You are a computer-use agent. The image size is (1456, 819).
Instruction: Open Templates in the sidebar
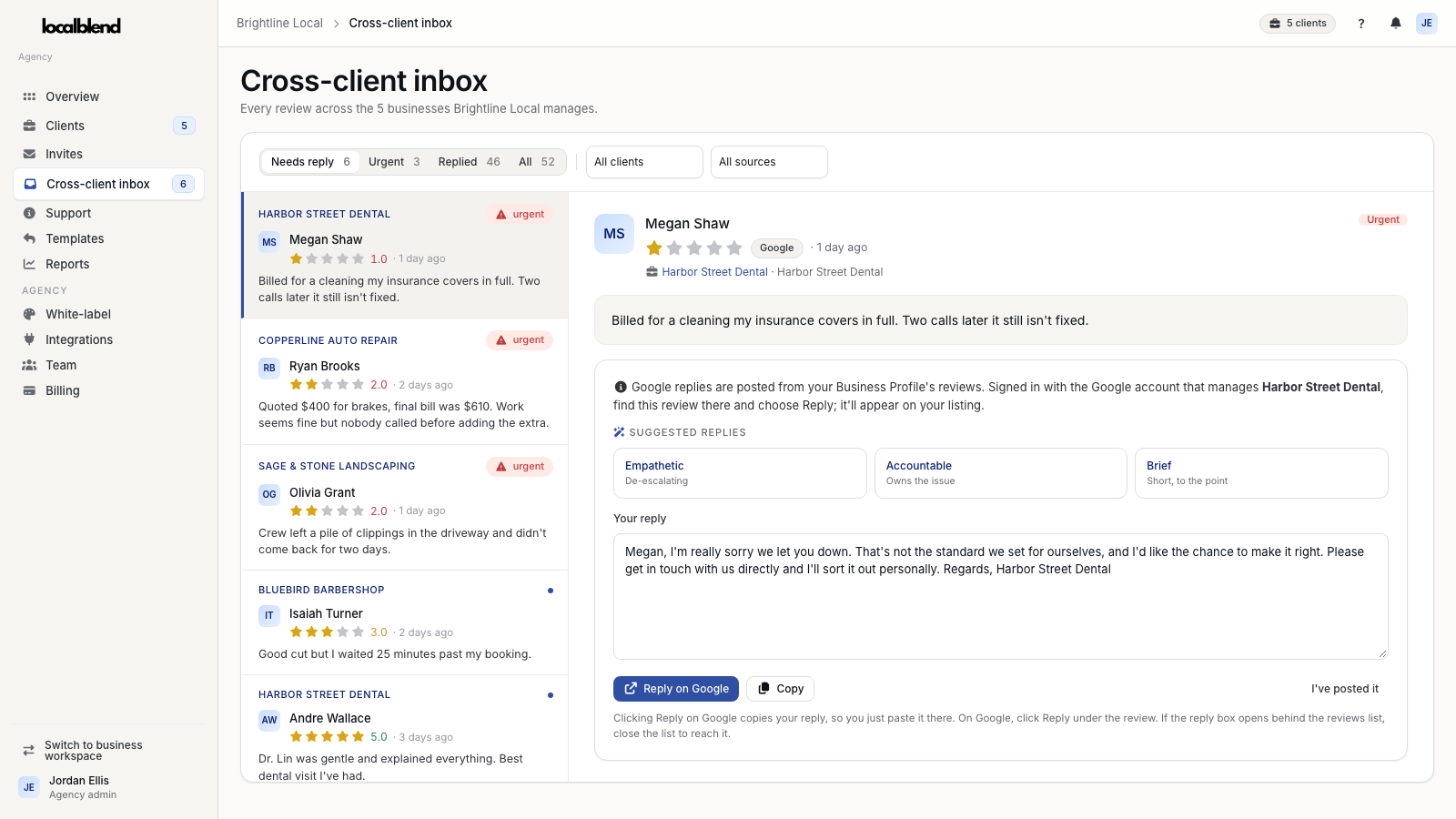(x=108, y=238)
